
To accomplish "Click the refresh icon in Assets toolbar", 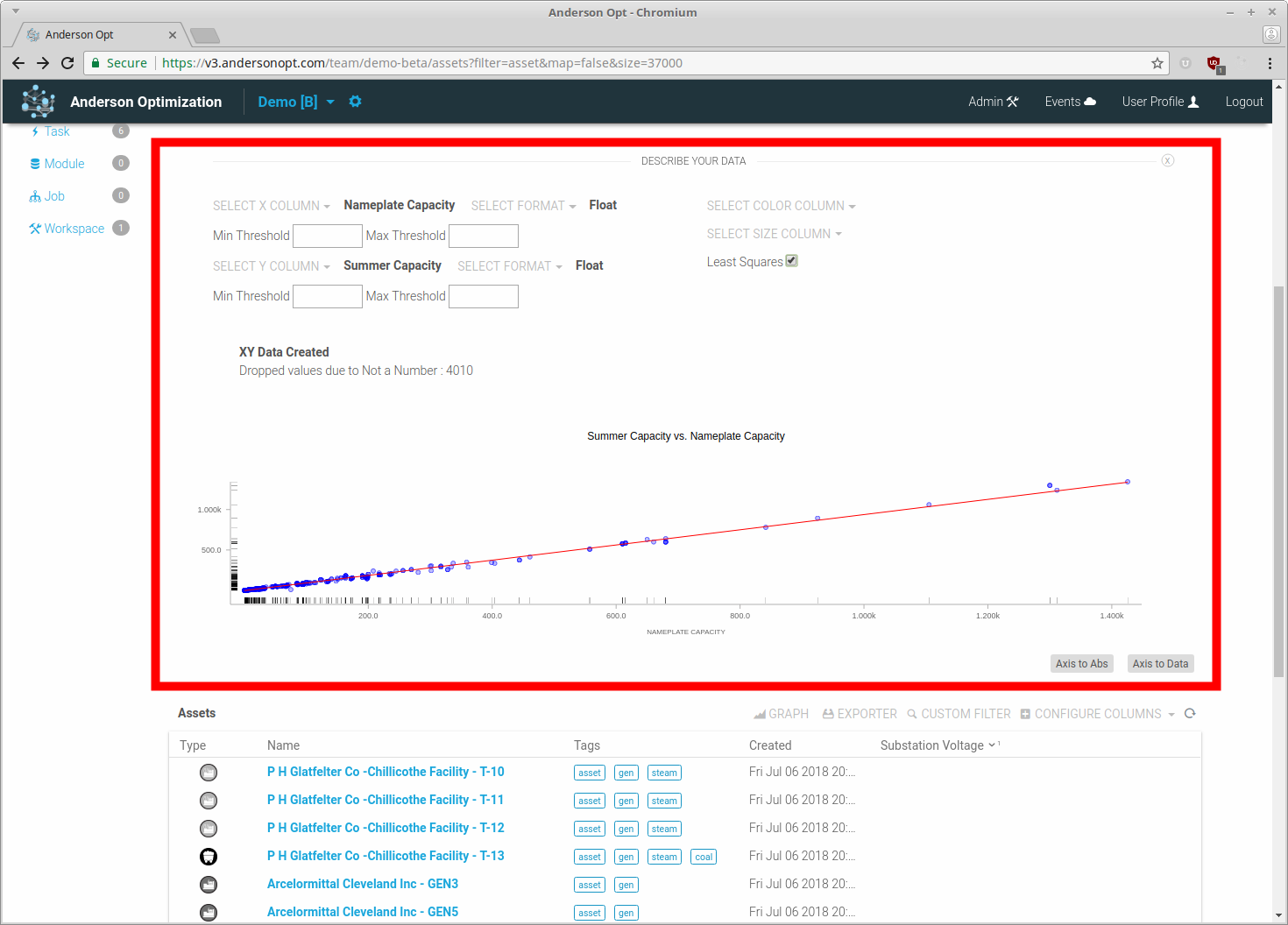I will coord(1190,714).
